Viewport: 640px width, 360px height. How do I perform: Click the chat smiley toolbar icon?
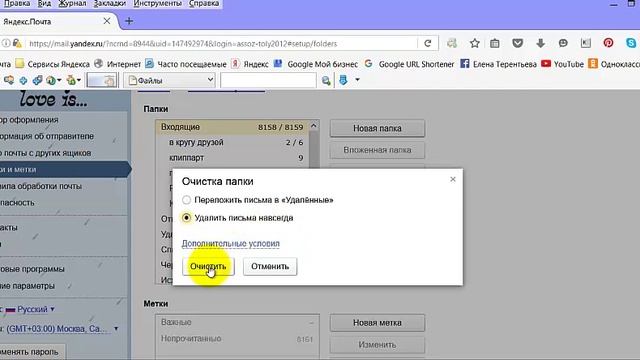tap(563, 43)
